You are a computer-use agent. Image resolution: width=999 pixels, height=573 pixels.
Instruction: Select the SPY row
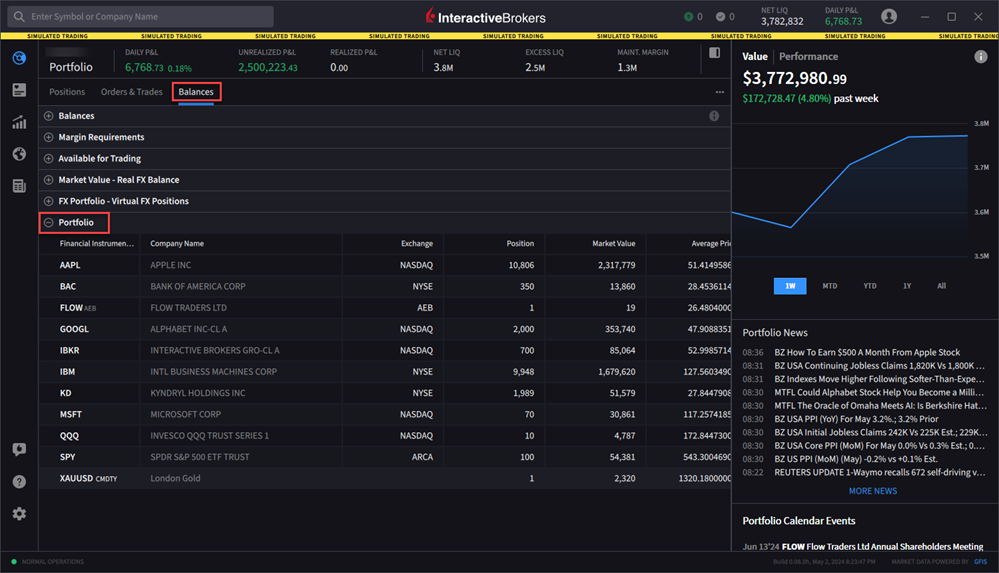point(385,457)
